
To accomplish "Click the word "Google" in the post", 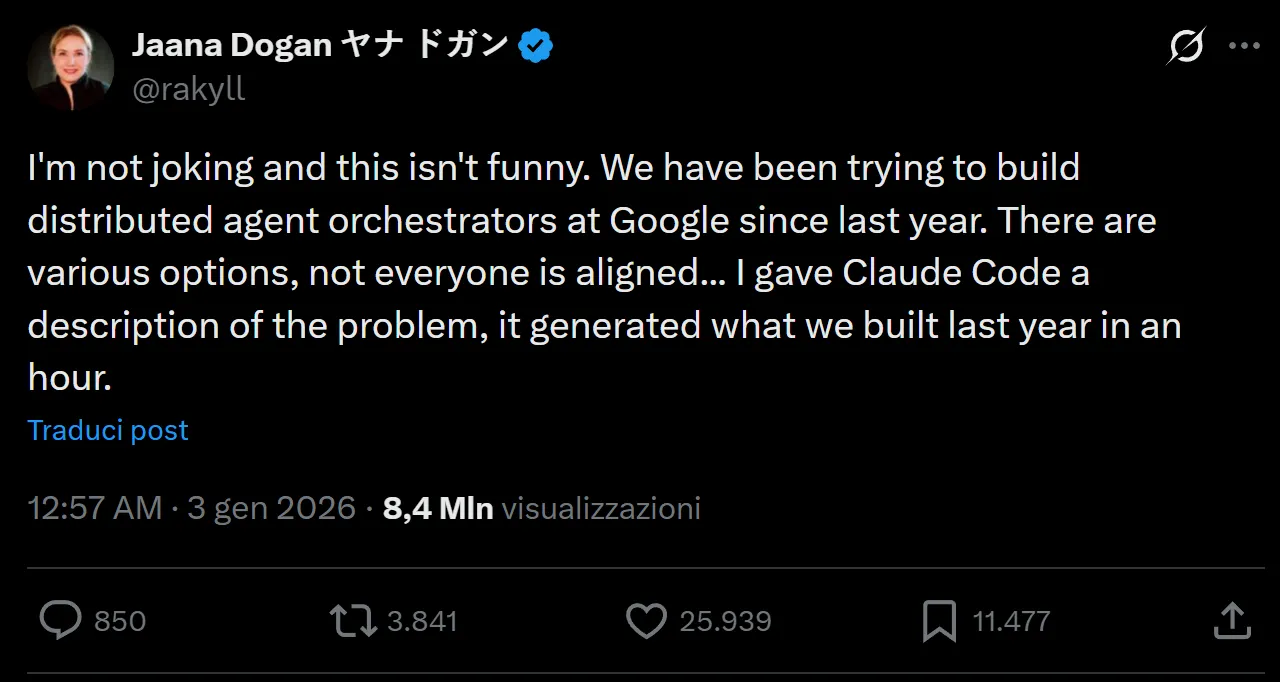I will point(669,220).
